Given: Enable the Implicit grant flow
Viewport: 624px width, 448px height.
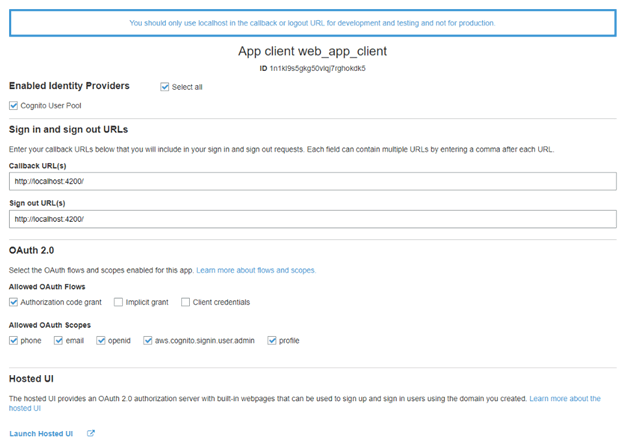Looking at the screenshot, I should click(x=118, y=302).
